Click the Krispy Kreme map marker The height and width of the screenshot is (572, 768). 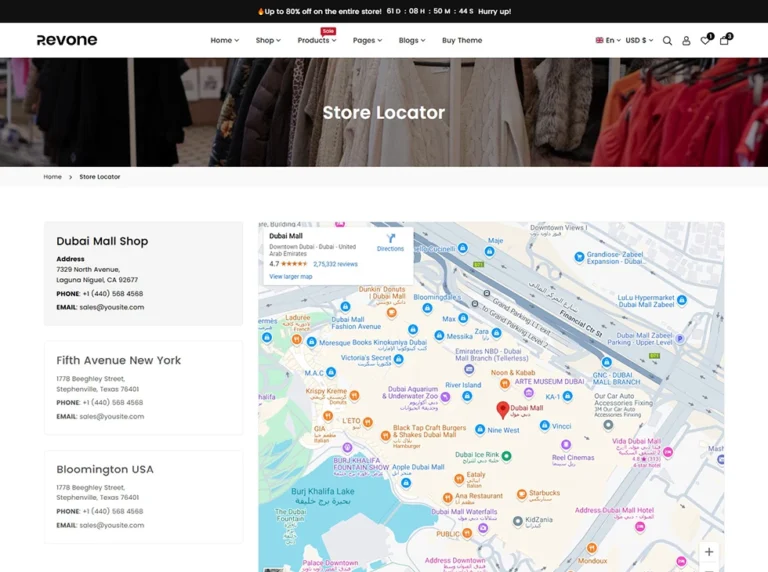pyautogui.click(x=355, y=395)
